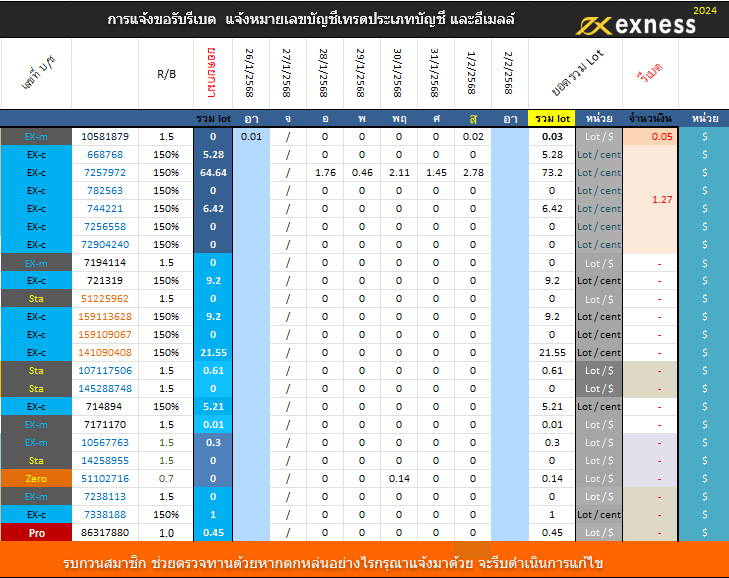This screenshot has width=729, height=578.
Task: Select account number 668768
Action: point(105,154)
